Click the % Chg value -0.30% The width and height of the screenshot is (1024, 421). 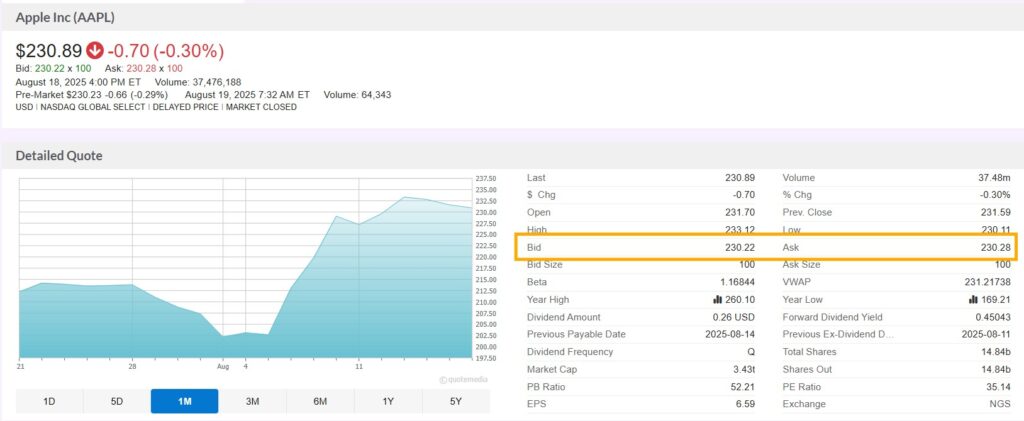(x=996, y=195)
